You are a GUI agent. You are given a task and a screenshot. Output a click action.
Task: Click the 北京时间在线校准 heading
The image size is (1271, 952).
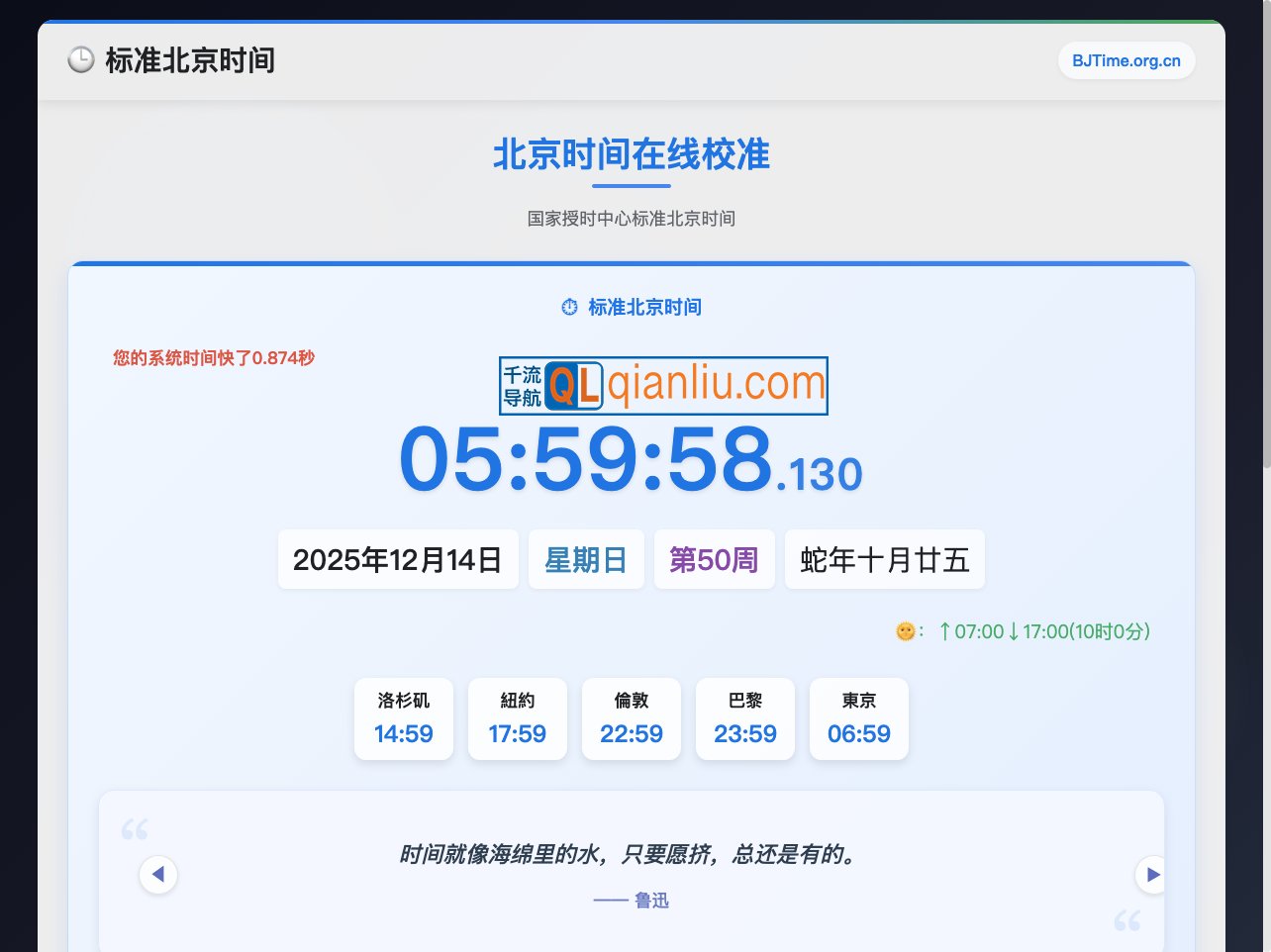[632, 154]
